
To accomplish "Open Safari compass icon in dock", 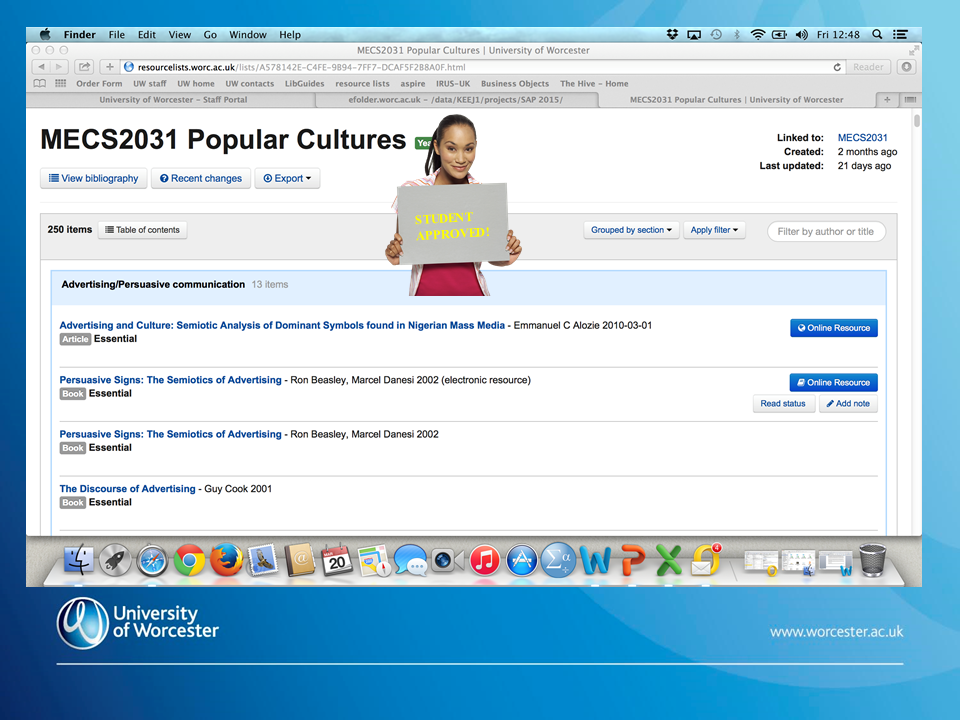I will 152,560.
